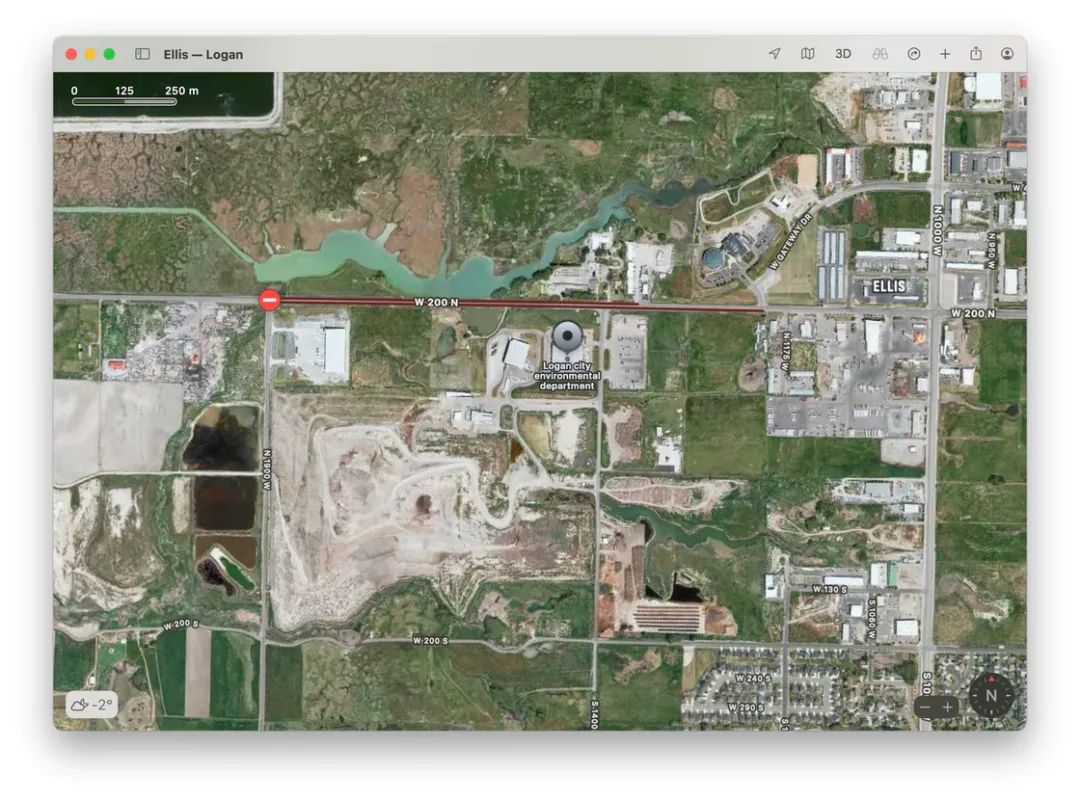Open the share menu
Image resolution: width=1080 pixels, height=801 pixels.
coord(976,53)
